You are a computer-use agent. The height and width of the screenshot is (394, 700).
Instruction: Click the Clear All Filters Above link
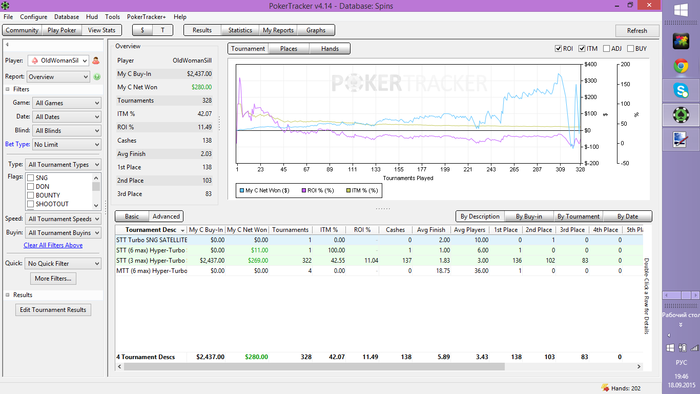[53, 245]
